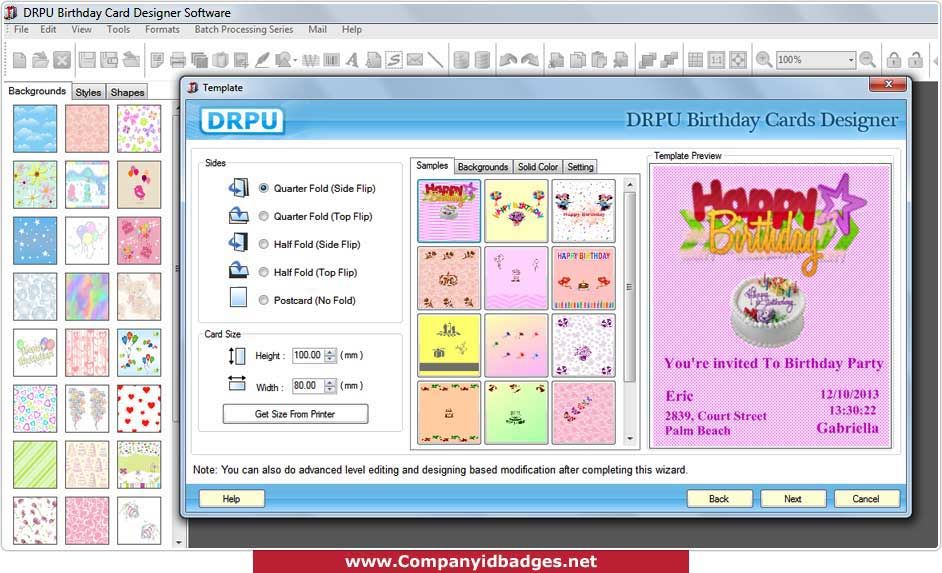The height and width of the screenshot is (573, 942).
Task: Click the Open folder toolbar icon
Action: [x=40, y=59]
